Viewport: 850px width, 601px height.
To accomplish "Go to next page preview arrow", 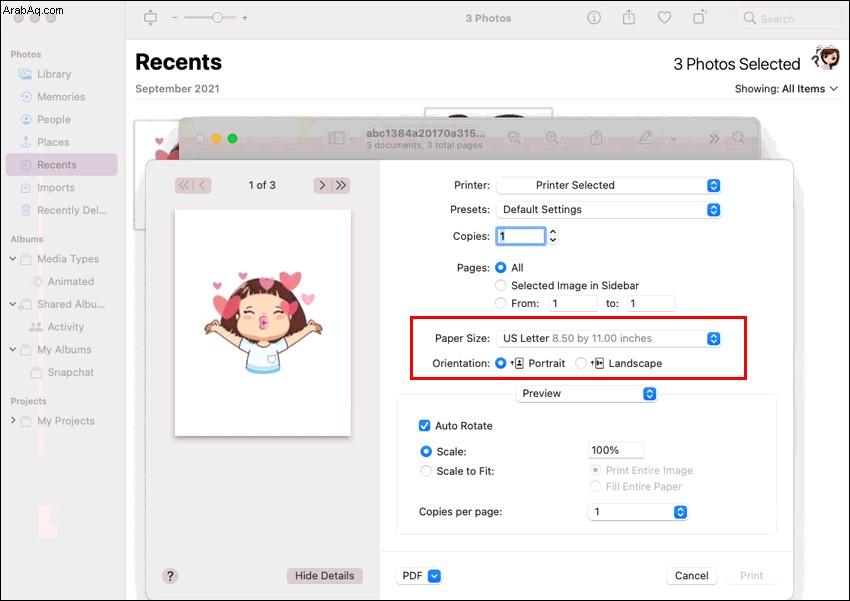I will [322, 185].
